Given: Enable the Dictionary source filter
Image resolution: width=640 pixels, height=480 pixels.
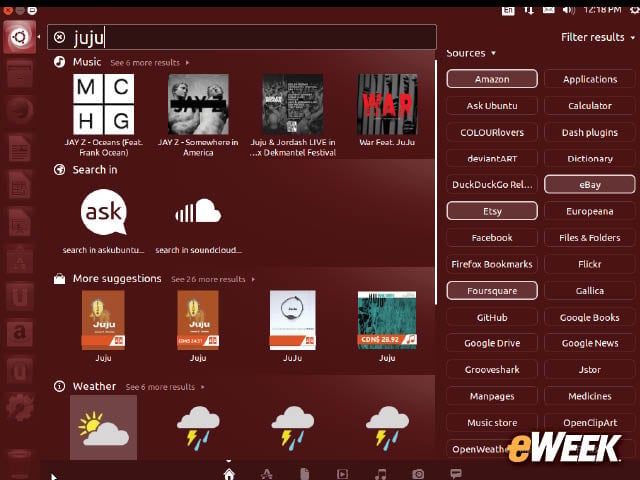Looking at the screenshot, I should click(x=590, y=158).
